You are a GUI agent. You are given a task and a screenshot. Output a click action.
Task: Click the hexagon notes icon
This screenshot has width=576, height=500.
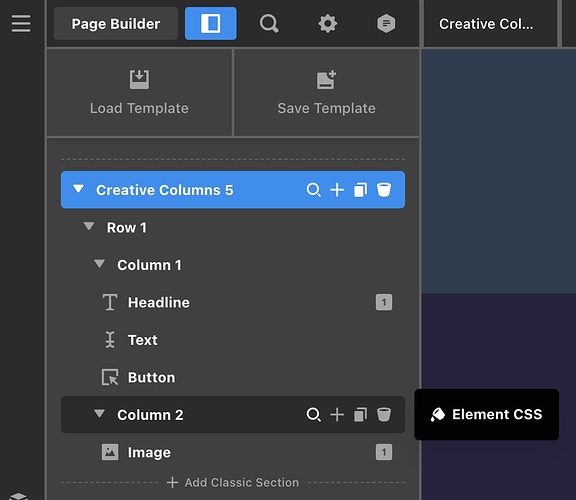pyautogui.click(x=386, y=24)
